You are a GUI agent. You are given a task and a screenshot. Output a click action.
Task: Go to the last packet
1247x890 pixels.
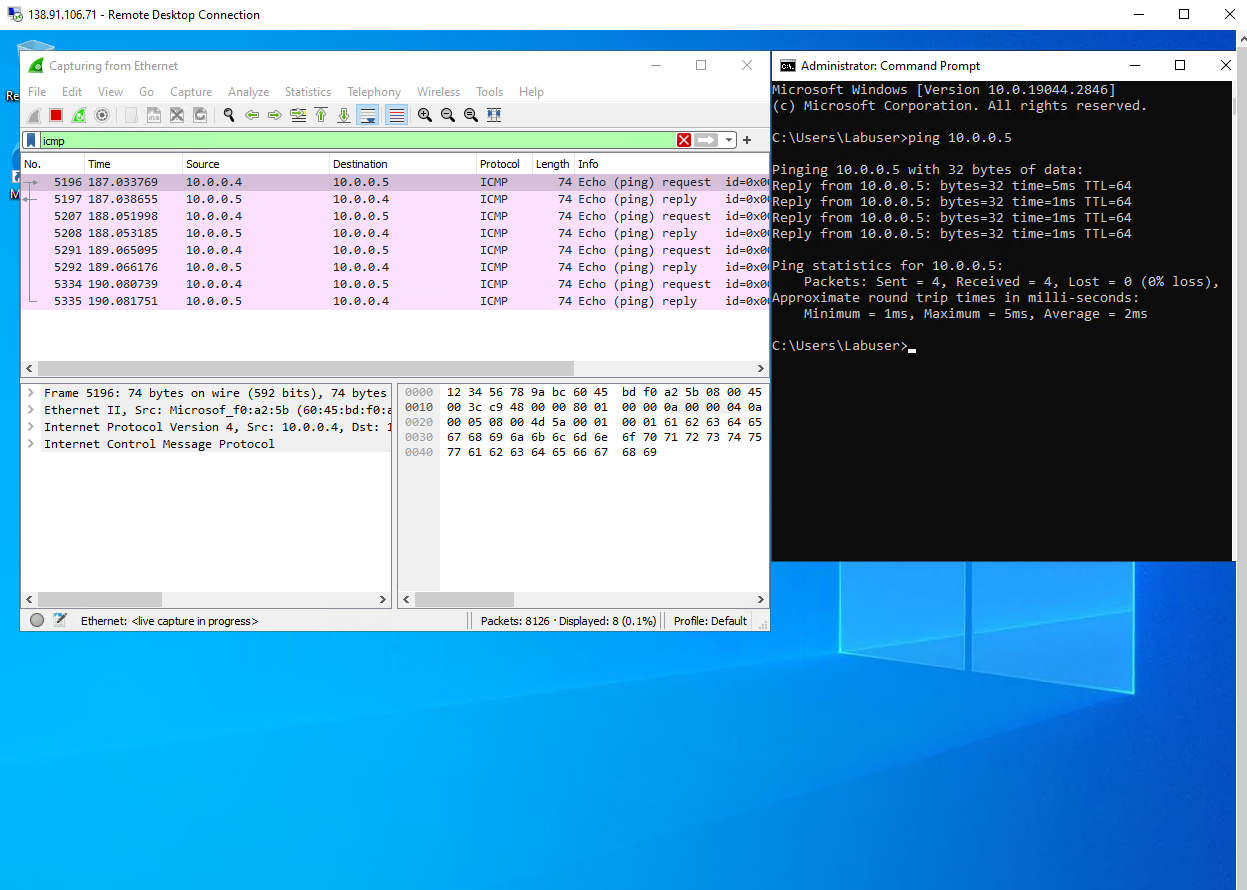[x=344, y=114]
